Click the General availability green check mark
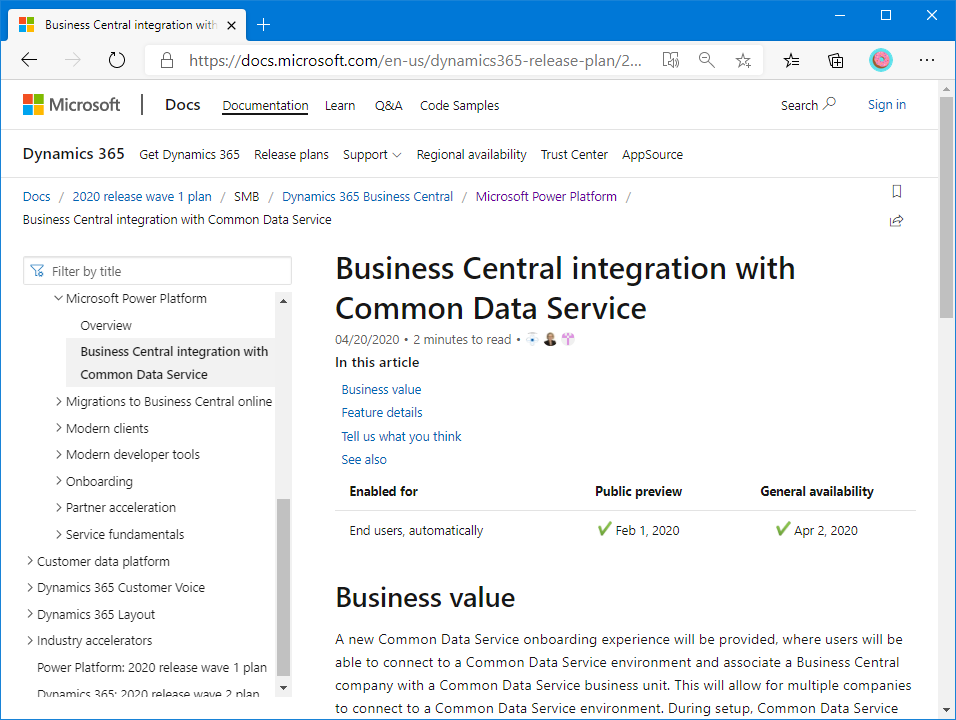Viewport: 956px width, 720px height. click(x=783, y=529)
